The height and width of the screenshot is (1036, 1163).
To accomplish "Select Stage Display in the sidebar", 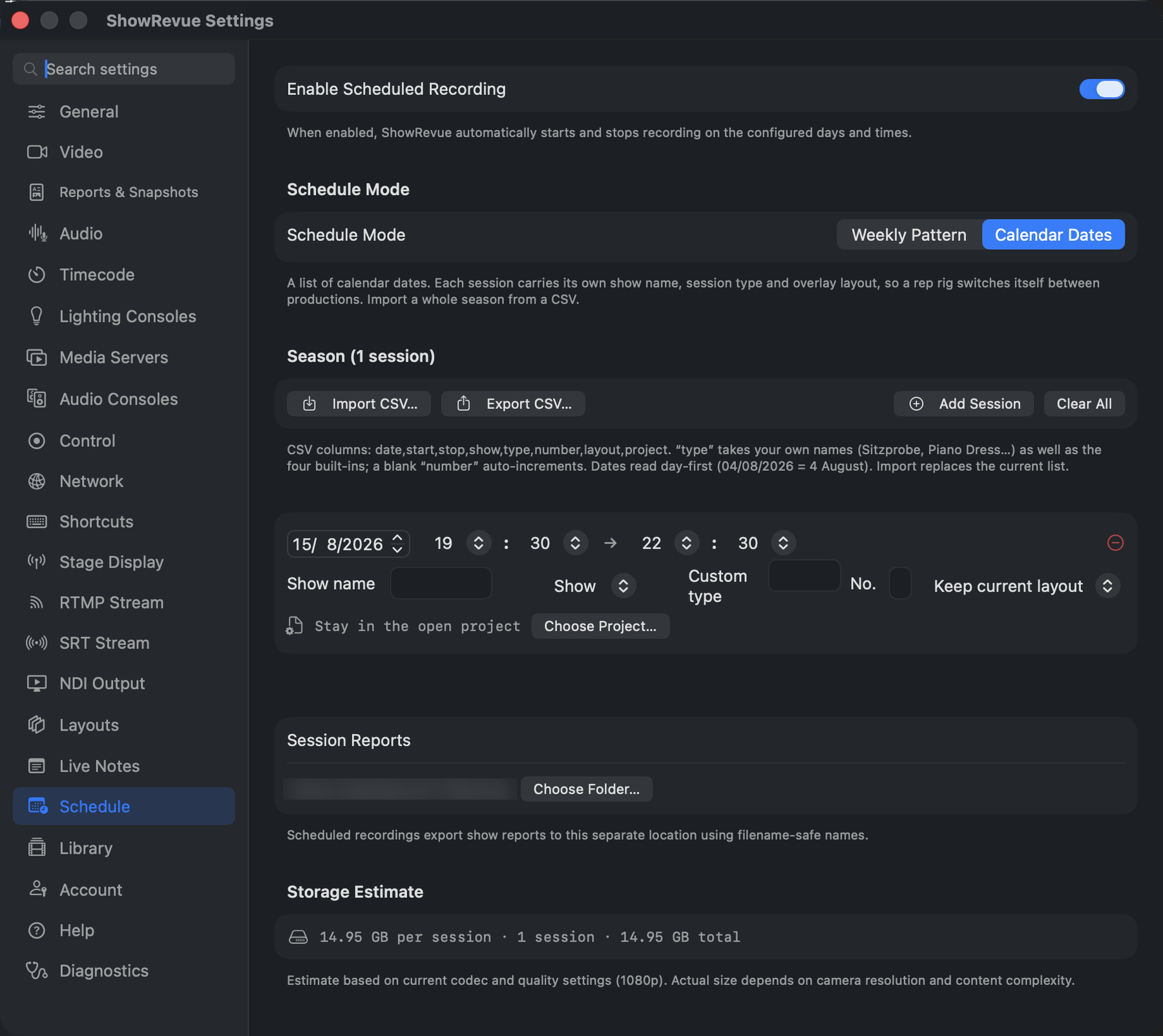I will point(124,562).
